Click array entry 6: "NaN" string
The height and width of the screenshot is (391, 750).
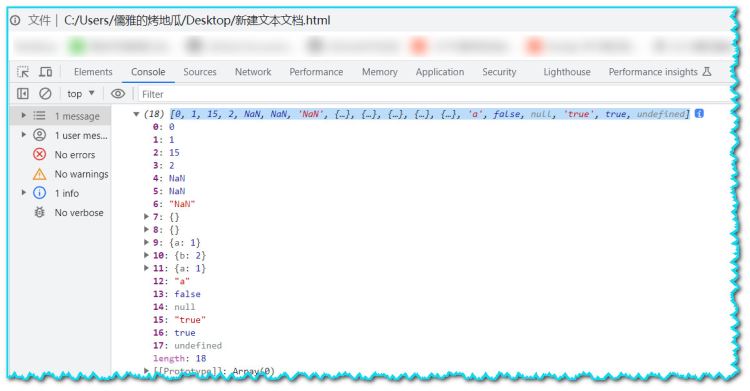(174, 204)
